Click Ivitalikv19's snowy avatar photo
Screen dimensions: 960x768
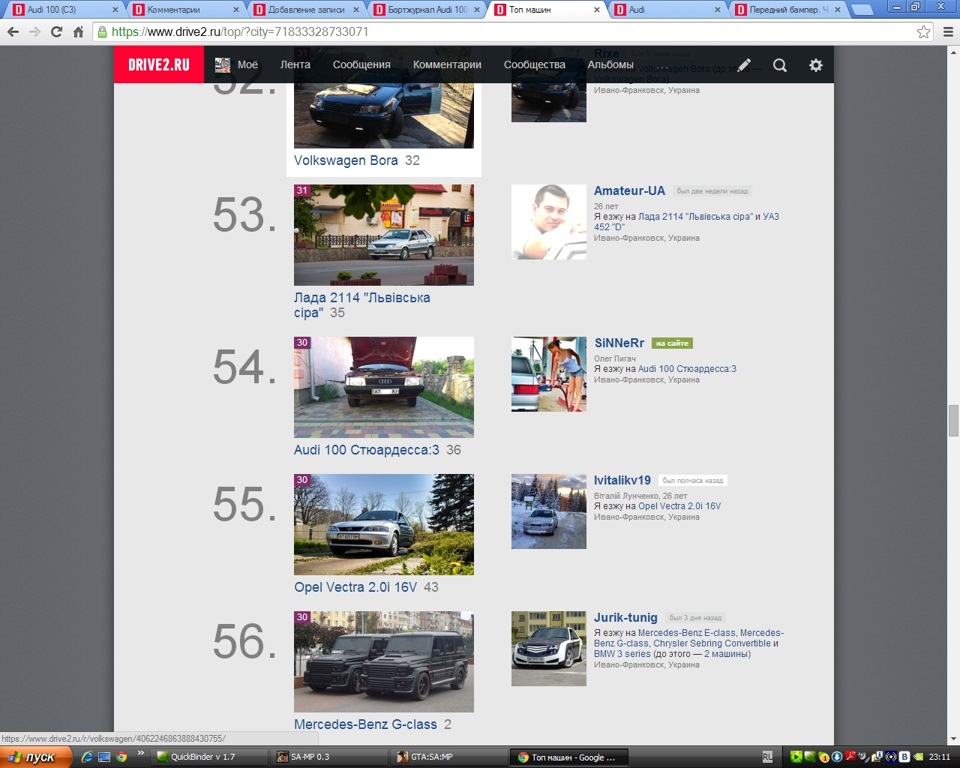pyautogui.click(x=549, y=511)
